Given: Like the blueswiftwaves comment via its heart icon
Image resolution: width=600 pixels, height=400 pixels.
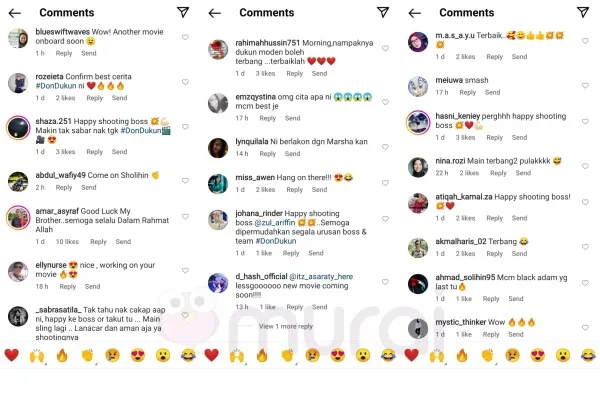Looking at the screenshot, I should click(185, 37).
